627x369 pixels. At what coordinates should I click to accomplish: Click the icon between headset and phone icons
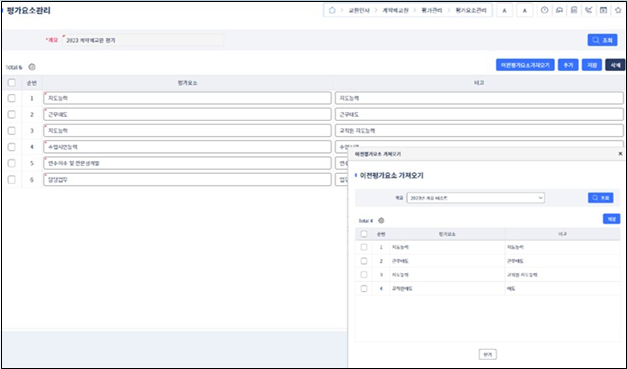pos(574,10)
